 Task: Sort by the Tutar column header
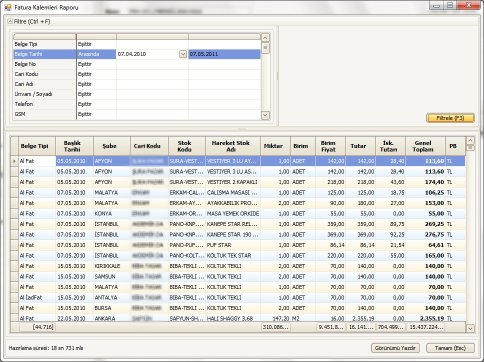[x=361, y=146]
